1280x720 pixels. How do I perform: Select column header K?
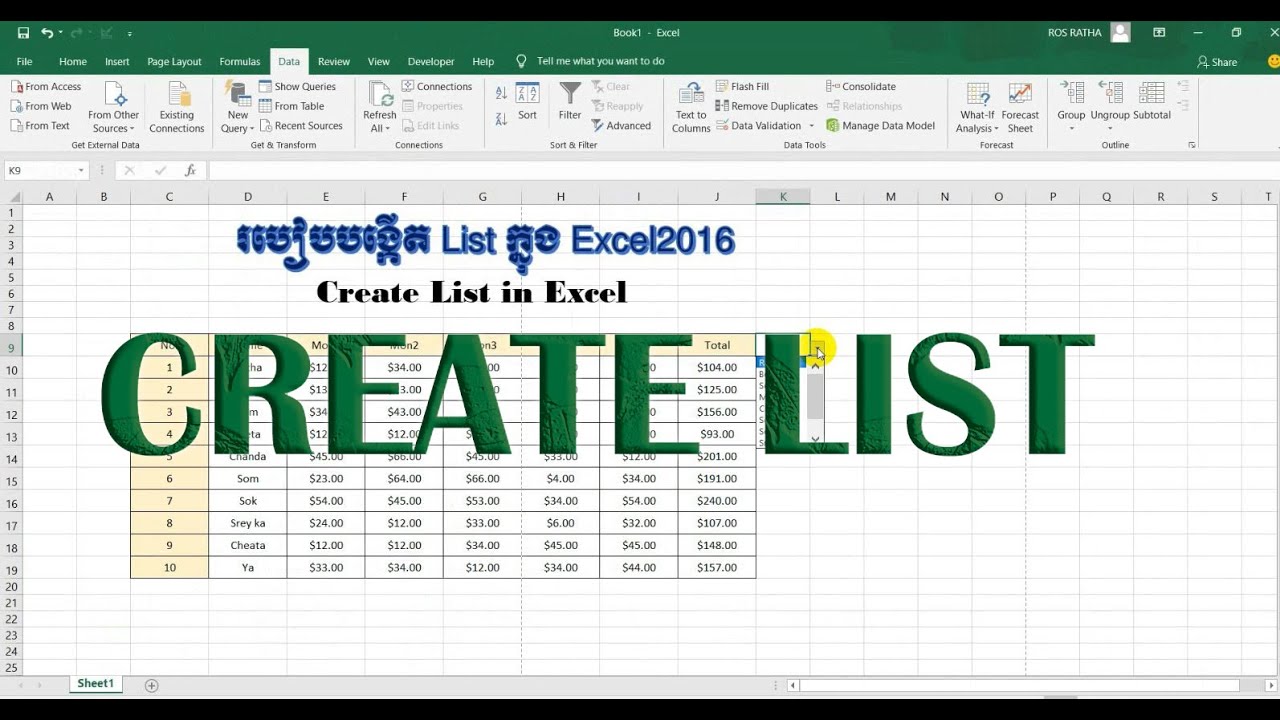click(x=783, y=197)
